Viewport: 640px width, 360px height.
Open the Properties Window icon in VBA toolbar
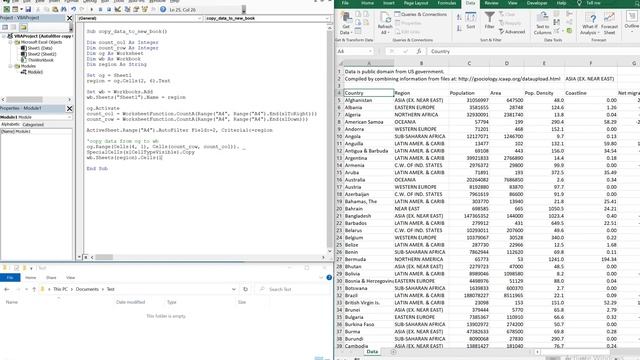click(x=136, y=9)
